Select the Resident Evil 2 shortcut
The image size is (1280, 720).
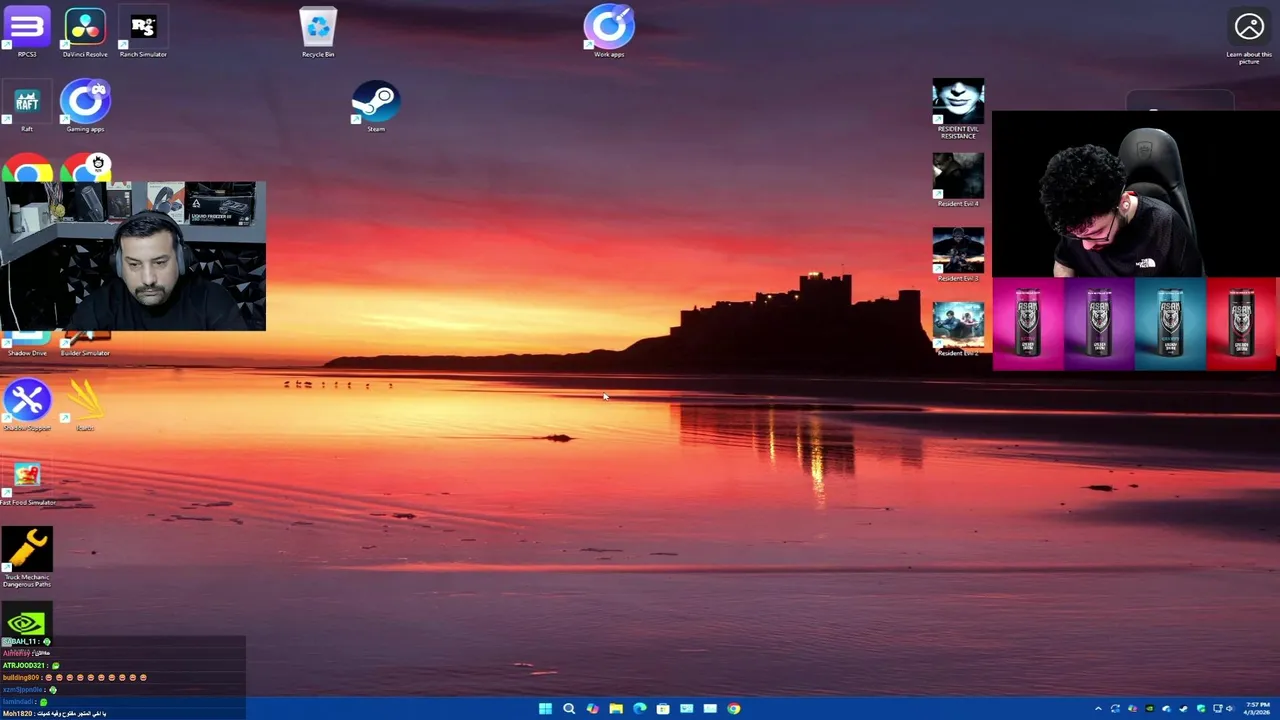(x=958, y=330)
